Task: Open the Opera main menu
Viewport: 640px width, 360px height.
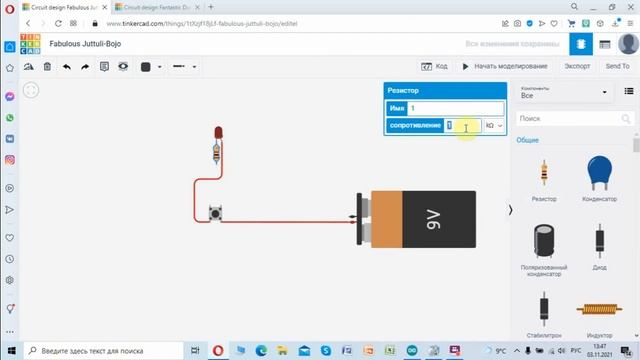Action: pyautogui.click(x=10, y=9)
